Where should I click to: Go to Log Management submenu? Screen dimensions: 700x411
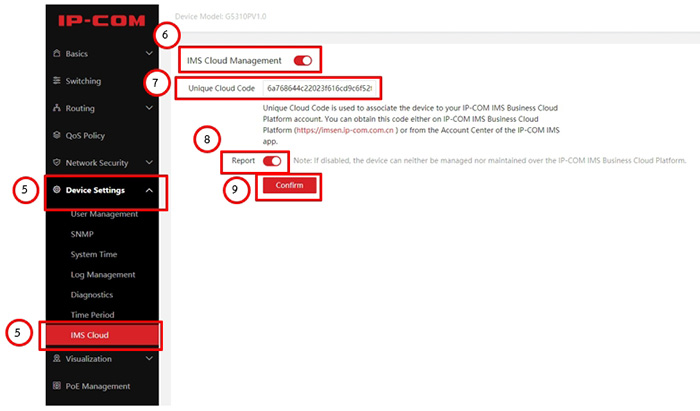click(x=102, y=274)
